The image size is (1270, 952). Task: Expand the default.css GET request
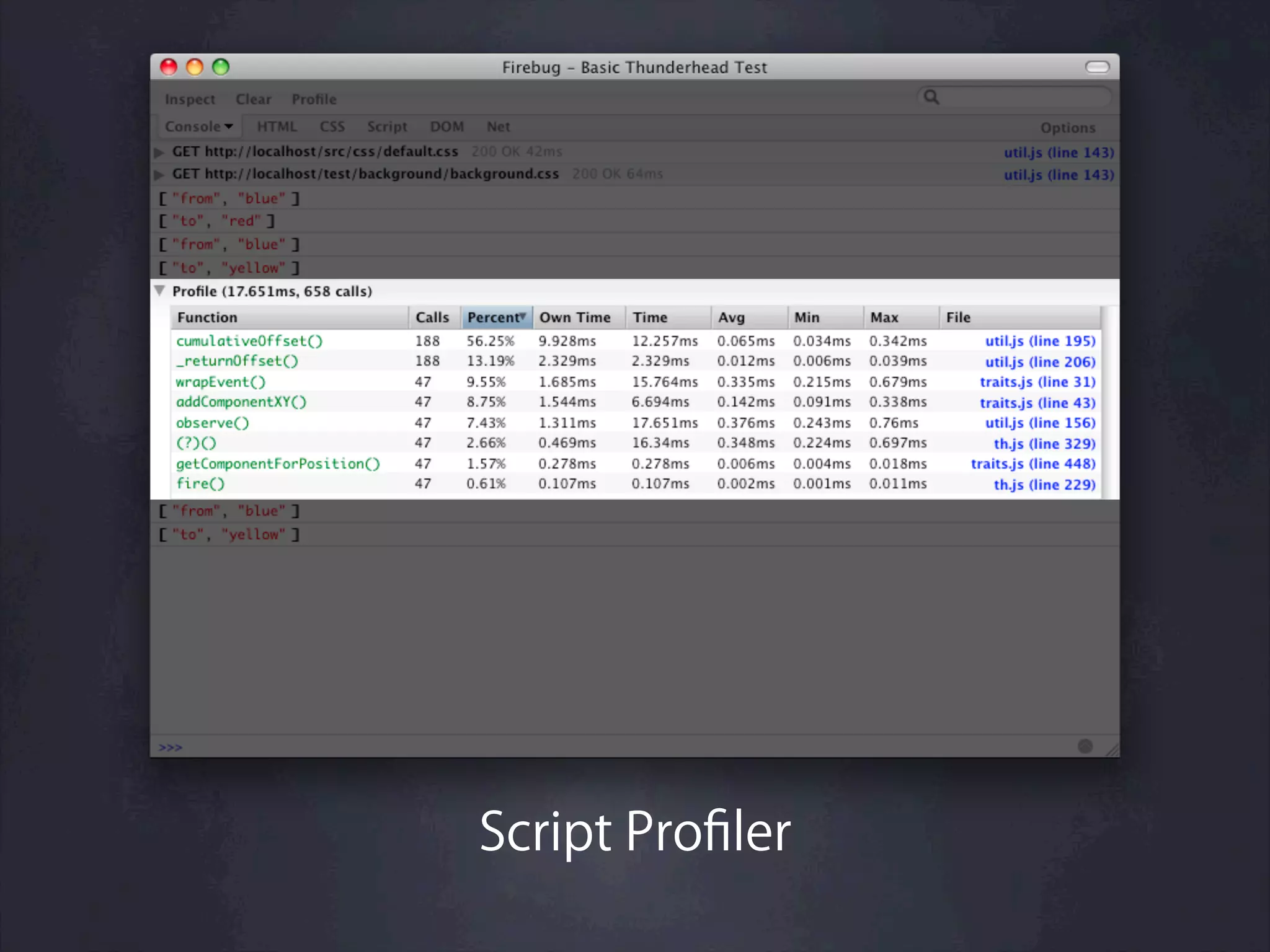tap(159, 152)
